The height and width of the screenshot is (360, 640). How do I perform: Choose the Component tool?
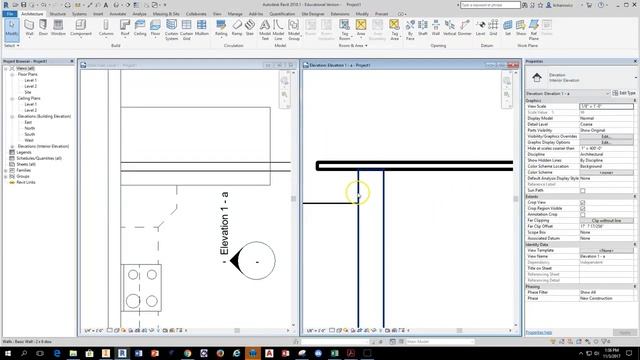coord(81,29)
